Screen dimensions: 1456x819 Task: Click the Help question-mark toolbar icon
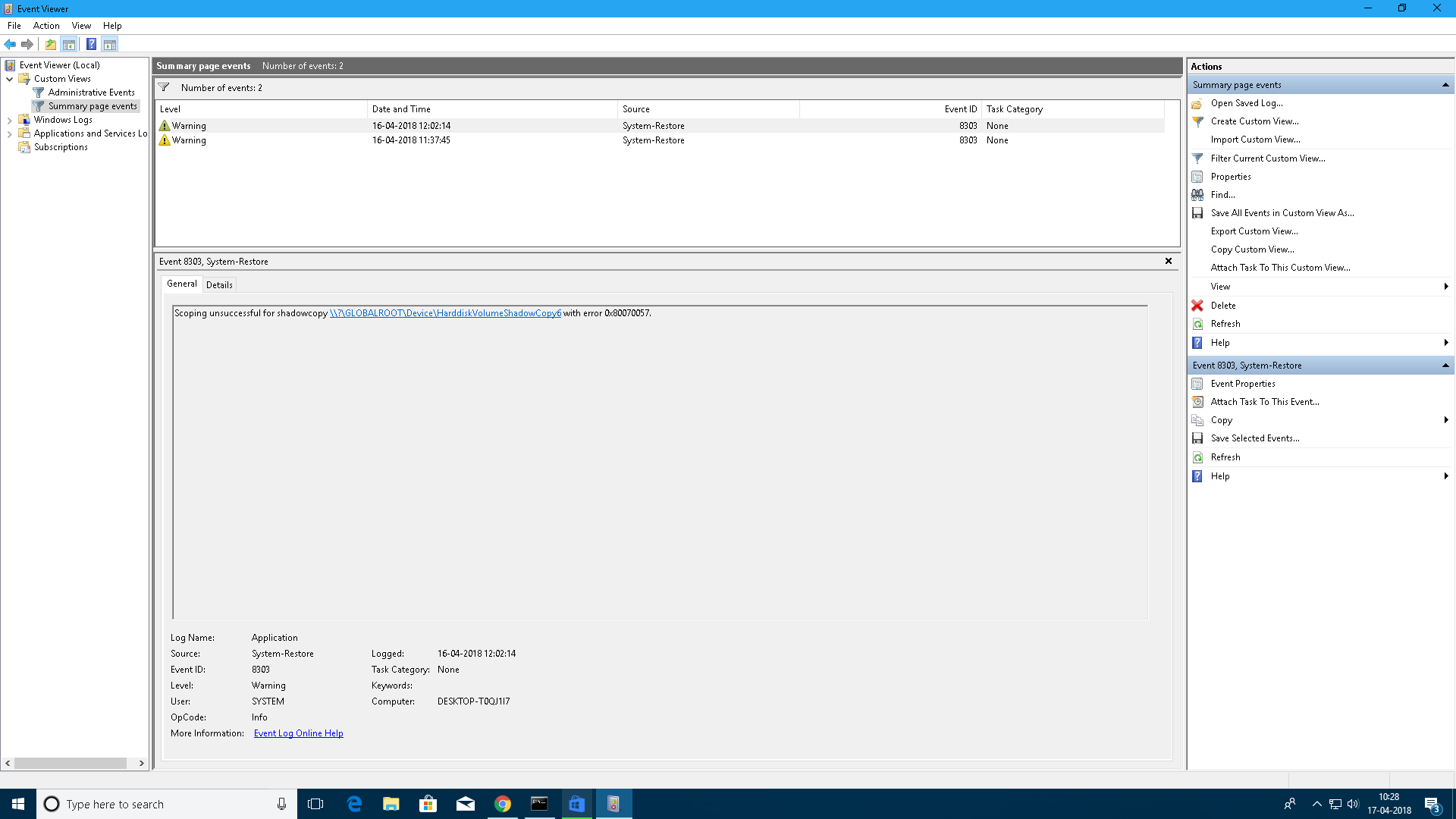coord(91,44)
